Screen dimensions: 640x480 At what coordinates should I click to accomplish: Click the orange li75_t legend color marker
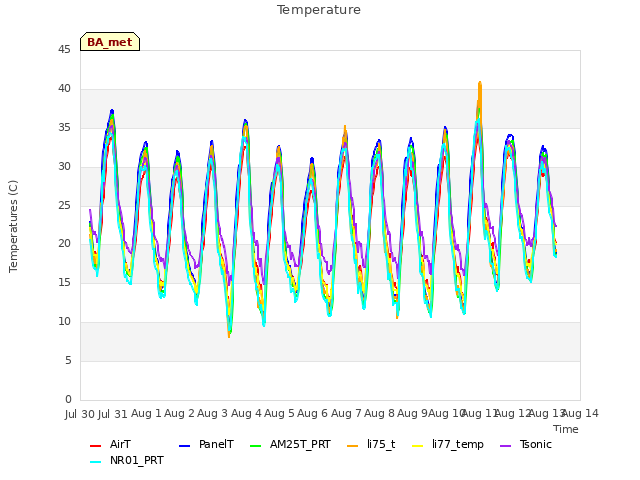point(352,446)
